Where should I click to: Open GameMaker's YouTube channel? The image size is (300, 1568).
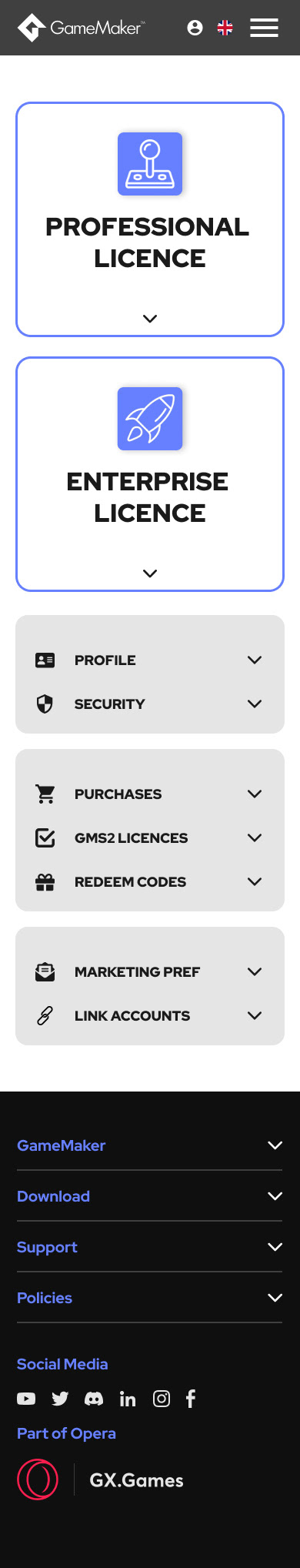pos(26,1399)
